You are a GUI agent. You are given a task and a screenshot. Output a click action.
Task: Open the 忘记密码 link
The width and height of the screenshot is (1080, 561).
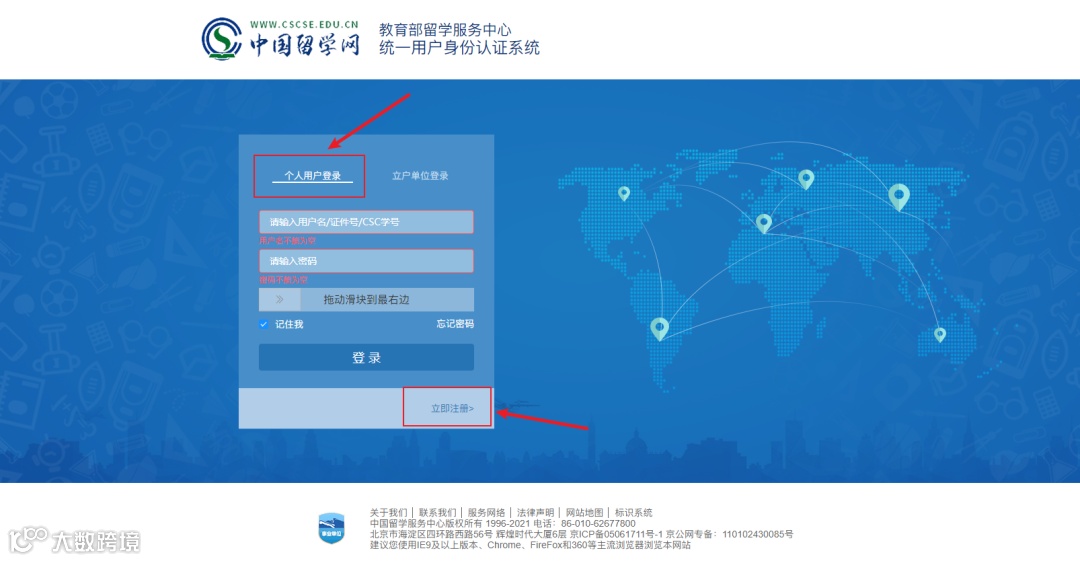tap(455, 323)
